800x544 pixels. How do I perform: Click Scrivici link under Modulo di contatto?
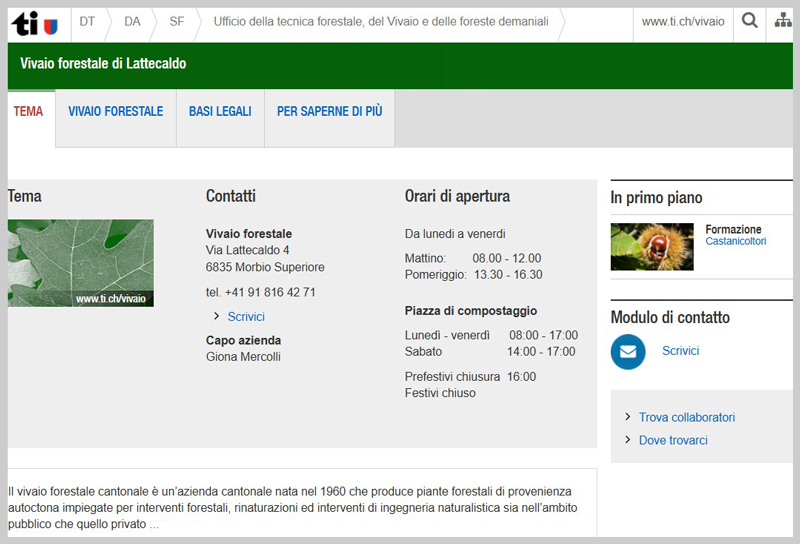(680, 351)
